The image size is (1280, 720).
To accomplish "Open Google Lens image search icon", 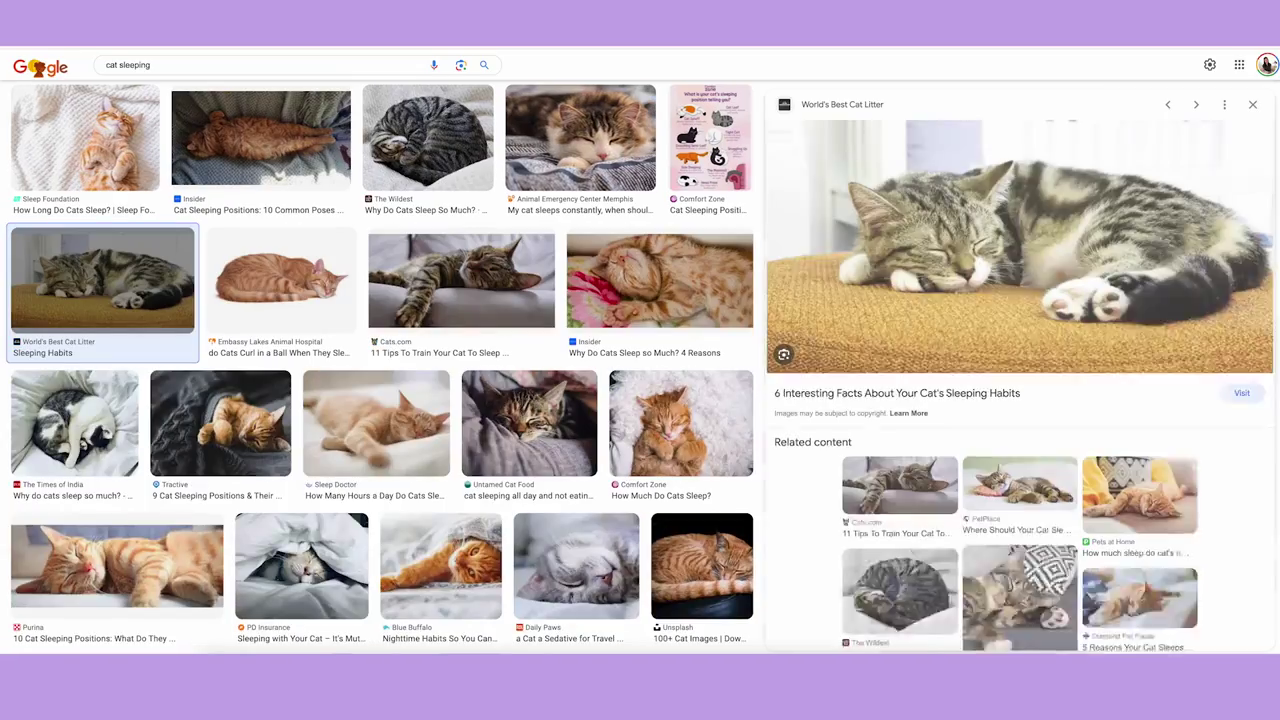I will (460, 65).
